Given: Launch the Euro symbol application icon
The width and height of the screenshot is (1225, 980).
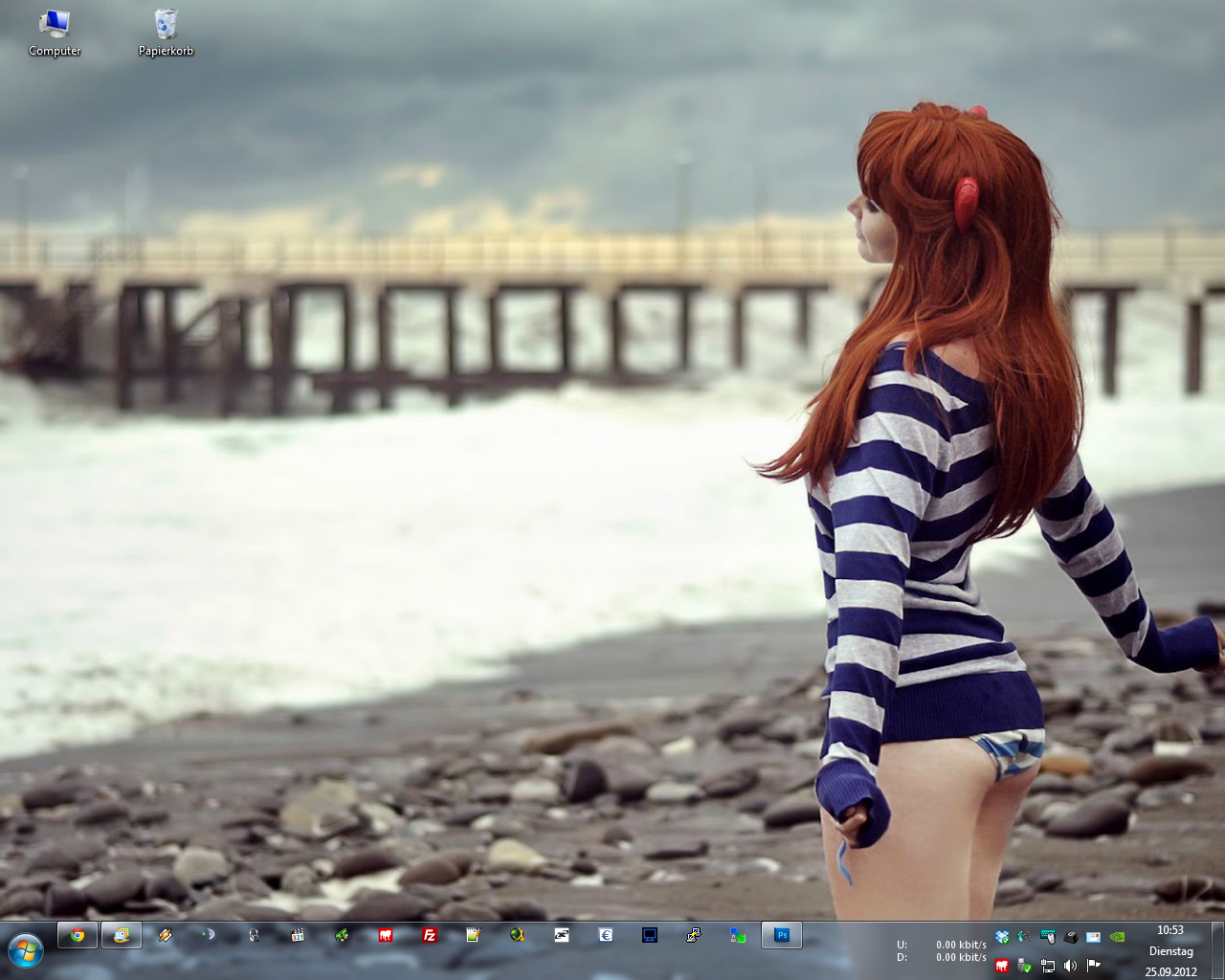Looking at the screenshot, I should point(606,935).
